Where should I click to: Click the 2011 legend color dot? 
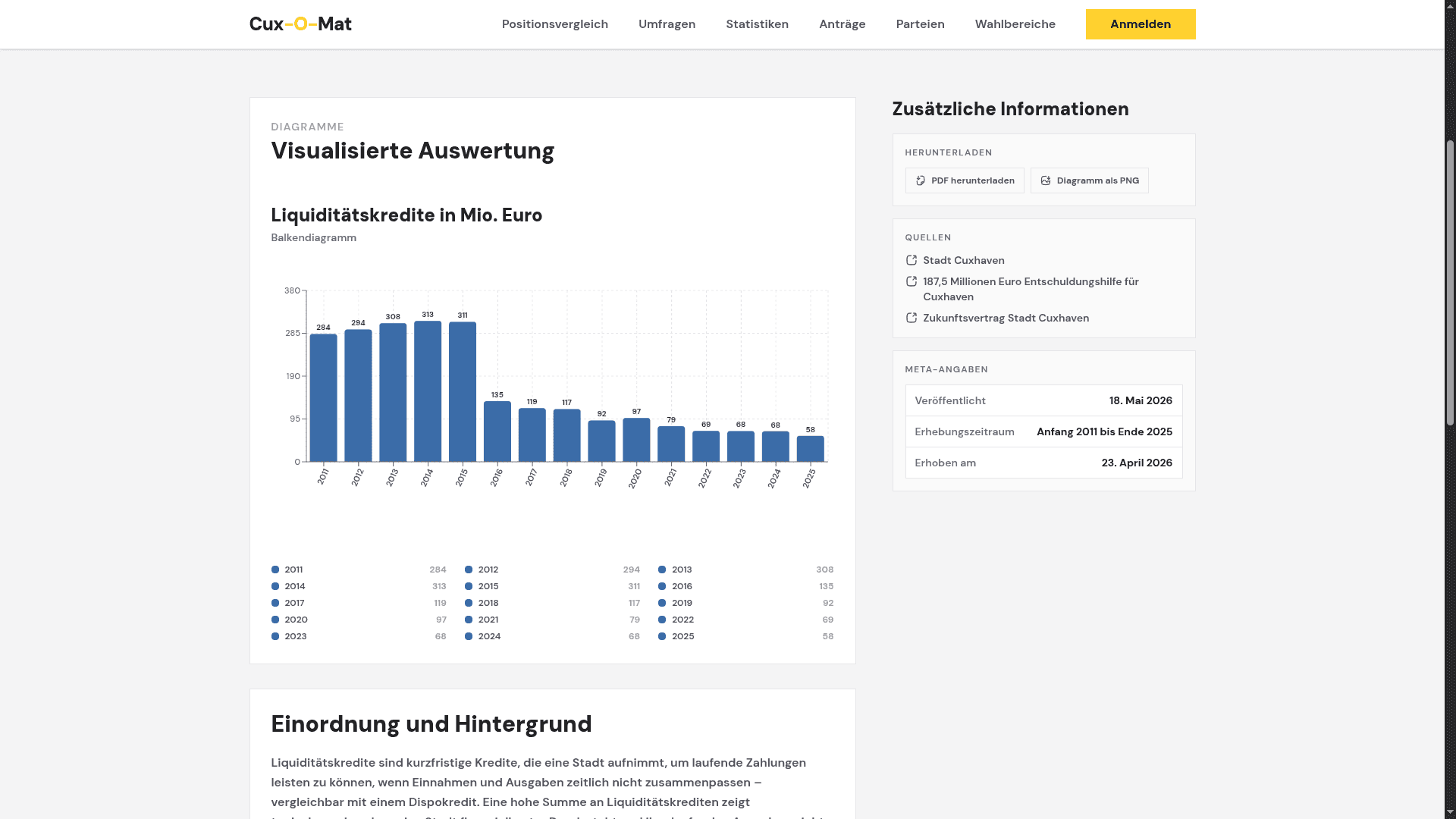pyautogui.click(x=275, y=570)
